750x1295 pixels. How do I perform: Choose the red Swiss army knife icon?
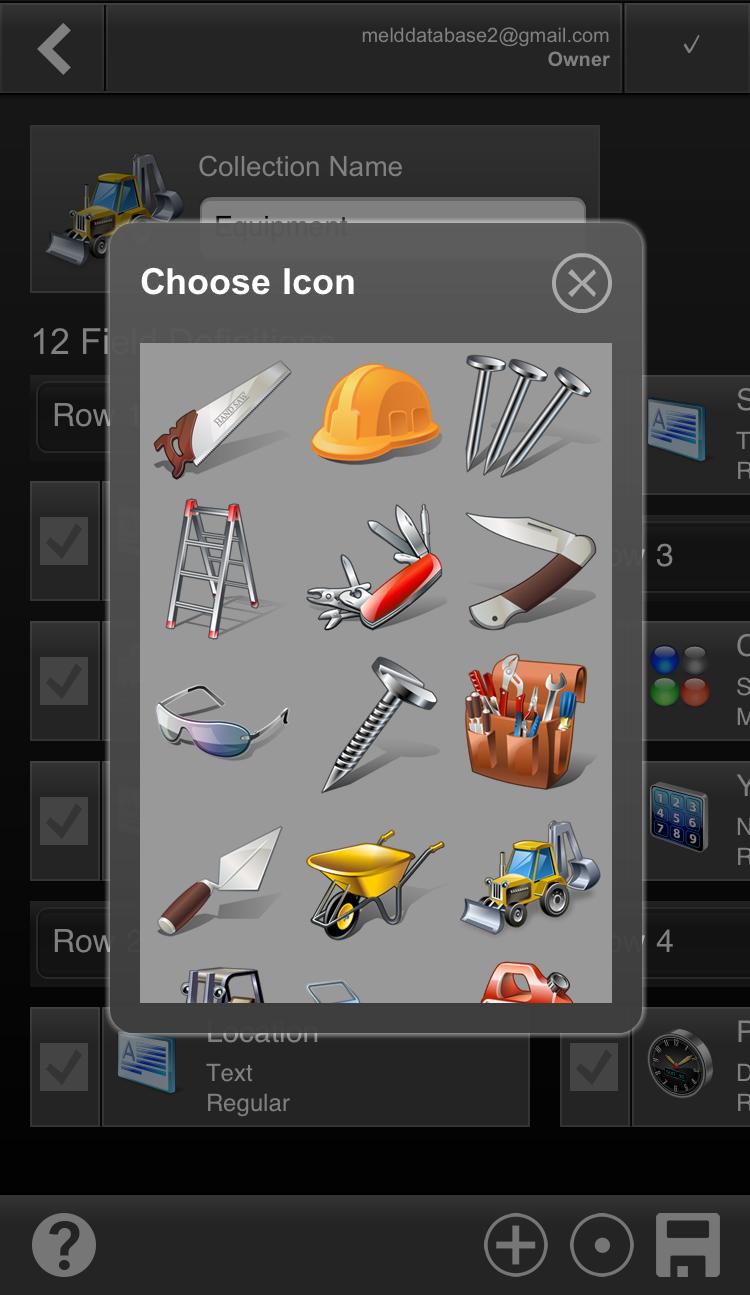click(x=375, y=570)
